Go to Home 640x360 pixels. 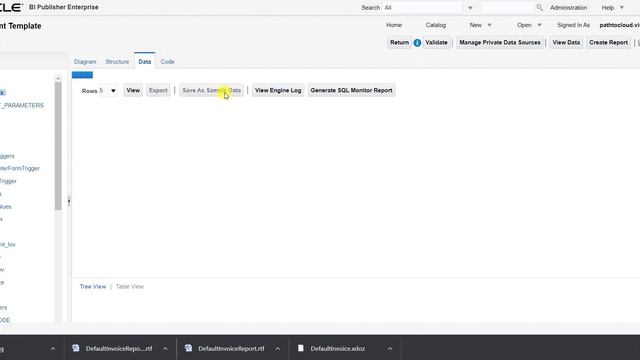click(394, 25)
